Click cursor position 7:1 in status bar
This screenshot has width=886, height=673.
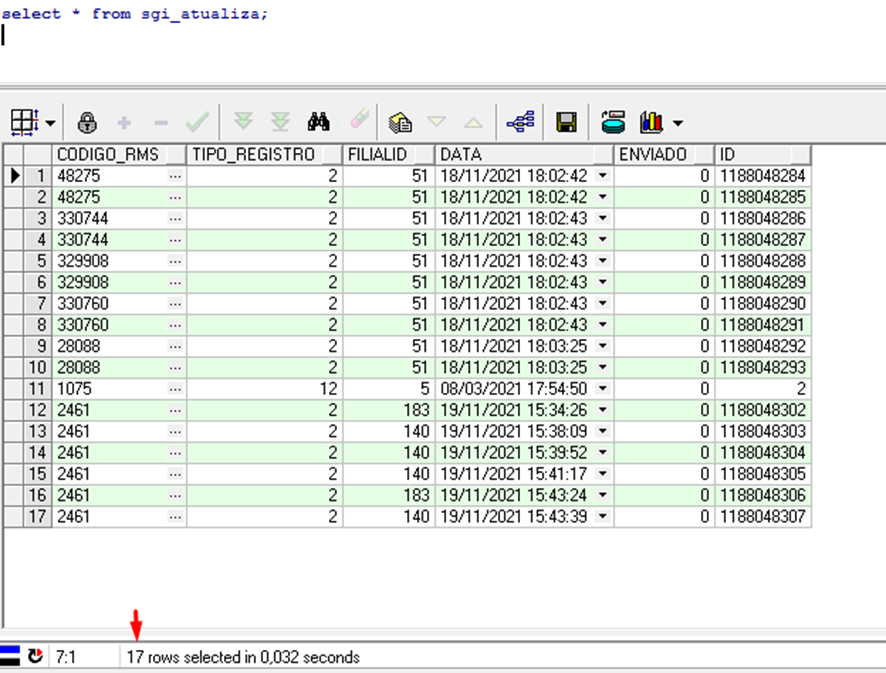coord(66,657)
